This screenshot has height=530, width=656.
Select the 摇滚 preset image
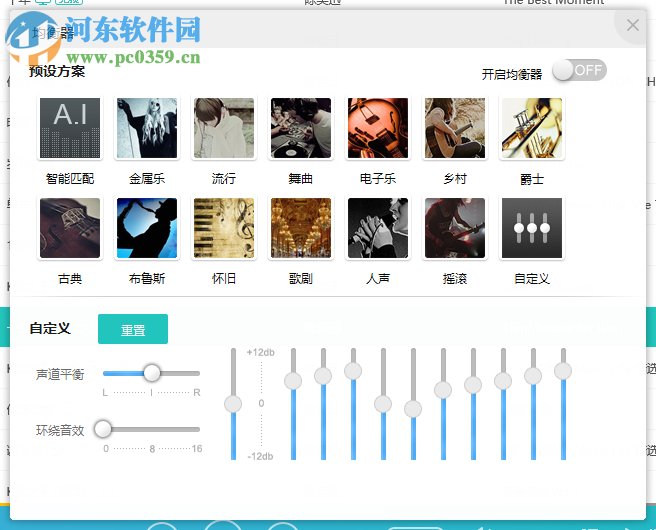tap(455, 228)
